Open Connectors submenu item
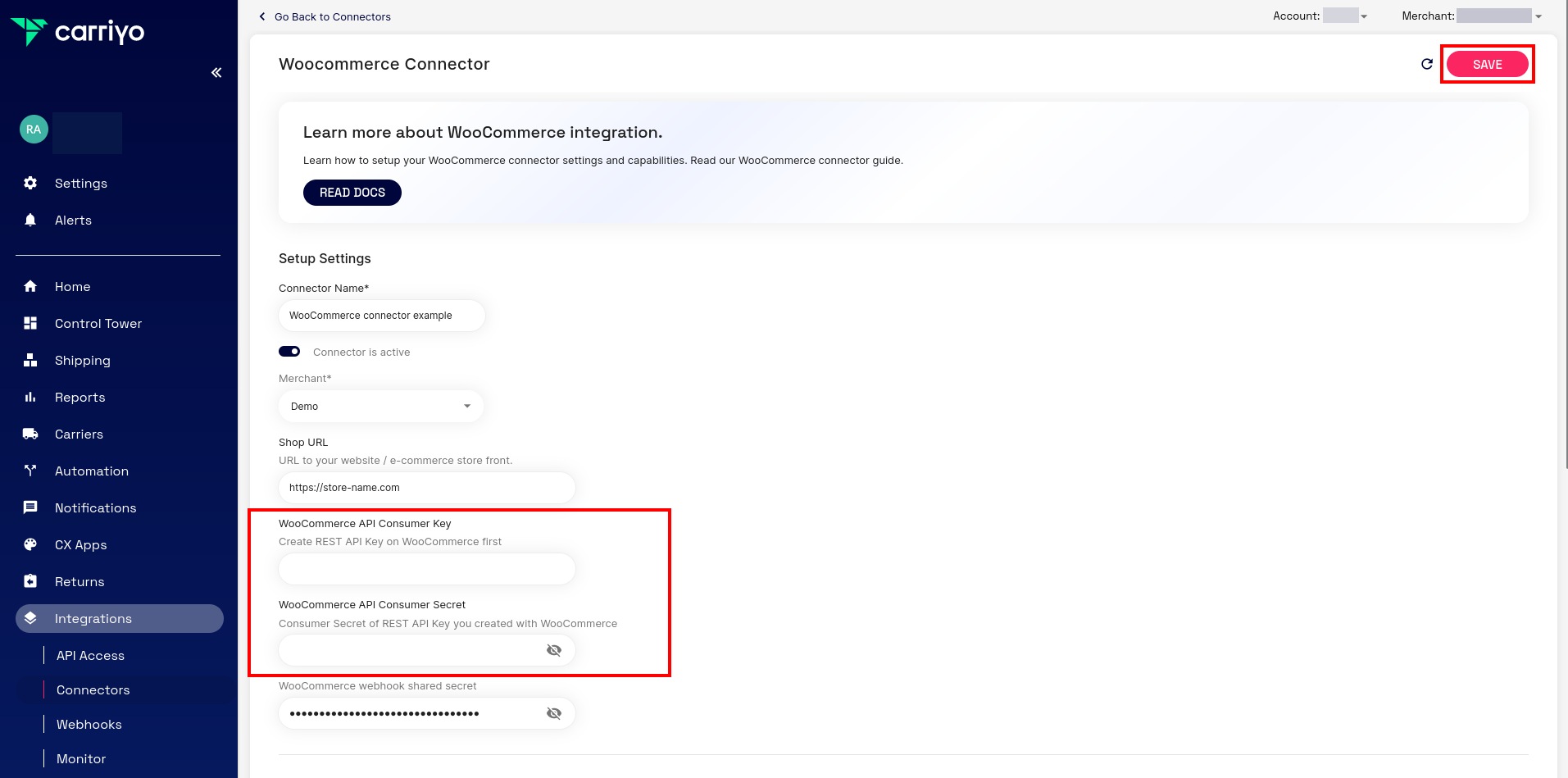Screen dimensions: 1568x778 coord(93,689)
